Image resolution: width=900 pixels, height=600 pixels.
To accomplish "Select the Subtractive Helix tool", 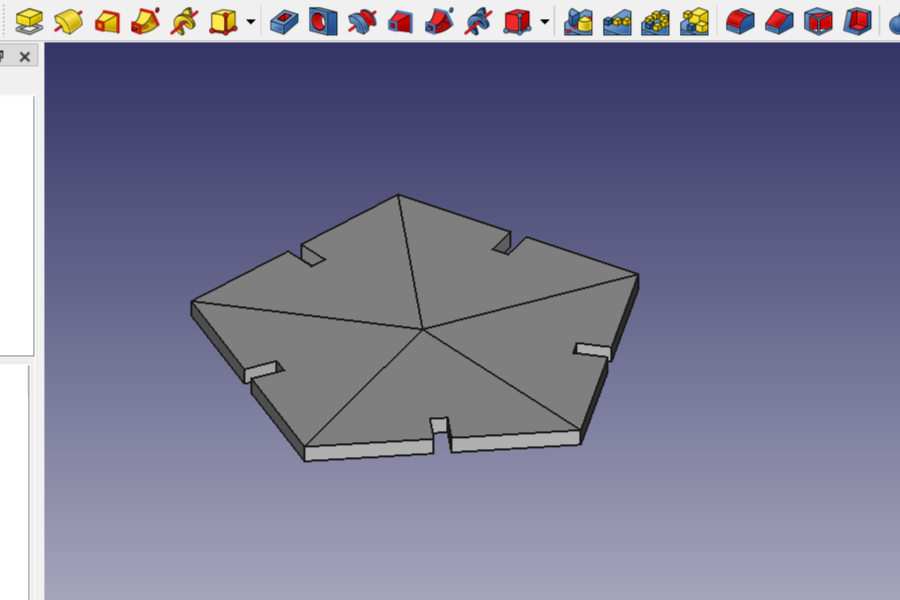I will [477, 17].
